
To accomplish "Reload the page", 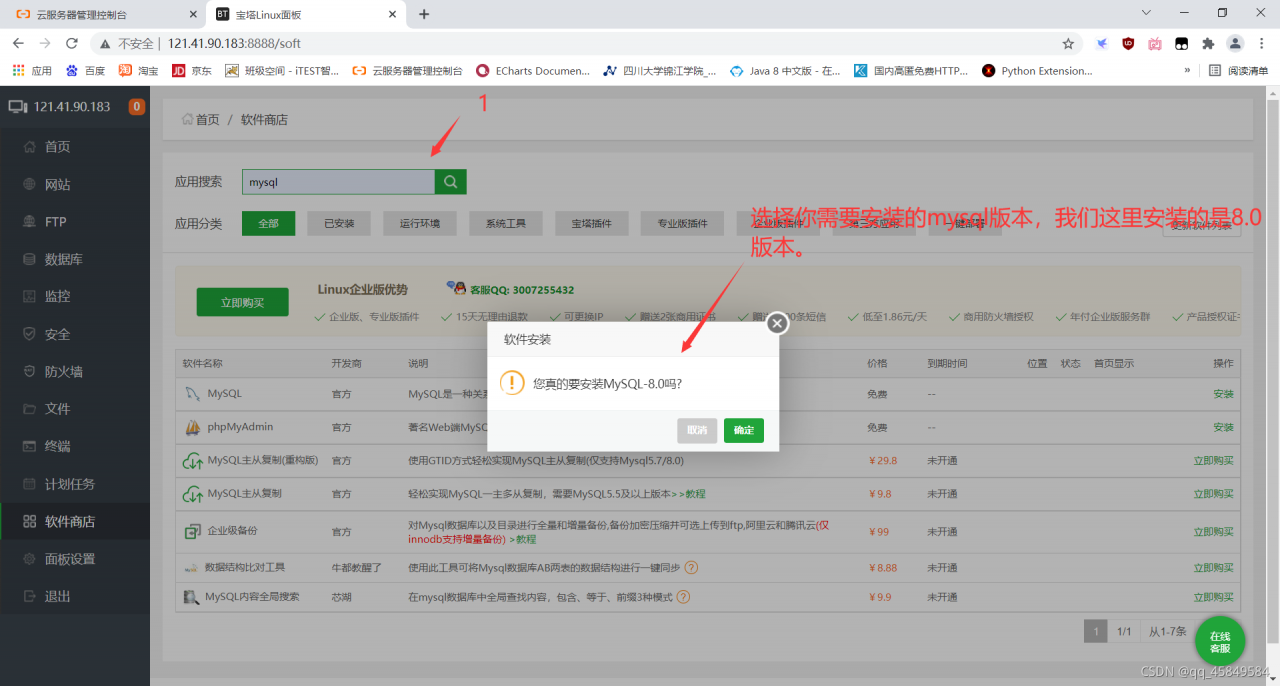I will [x=72, y=44].
